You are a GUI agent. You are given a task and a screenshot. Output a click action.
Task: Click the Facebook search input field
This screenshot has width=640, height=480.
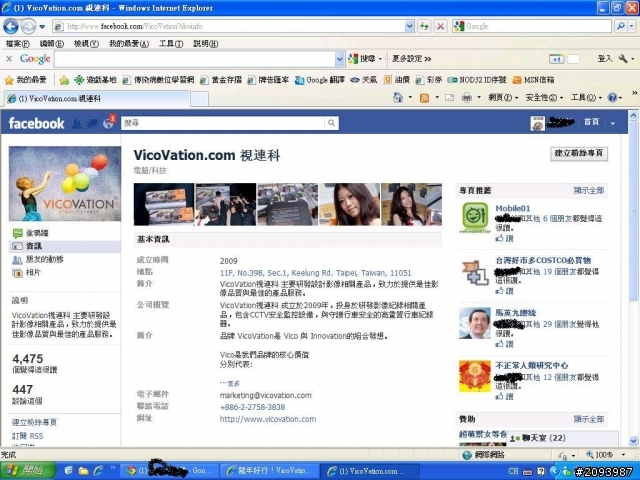pos(223,123)
